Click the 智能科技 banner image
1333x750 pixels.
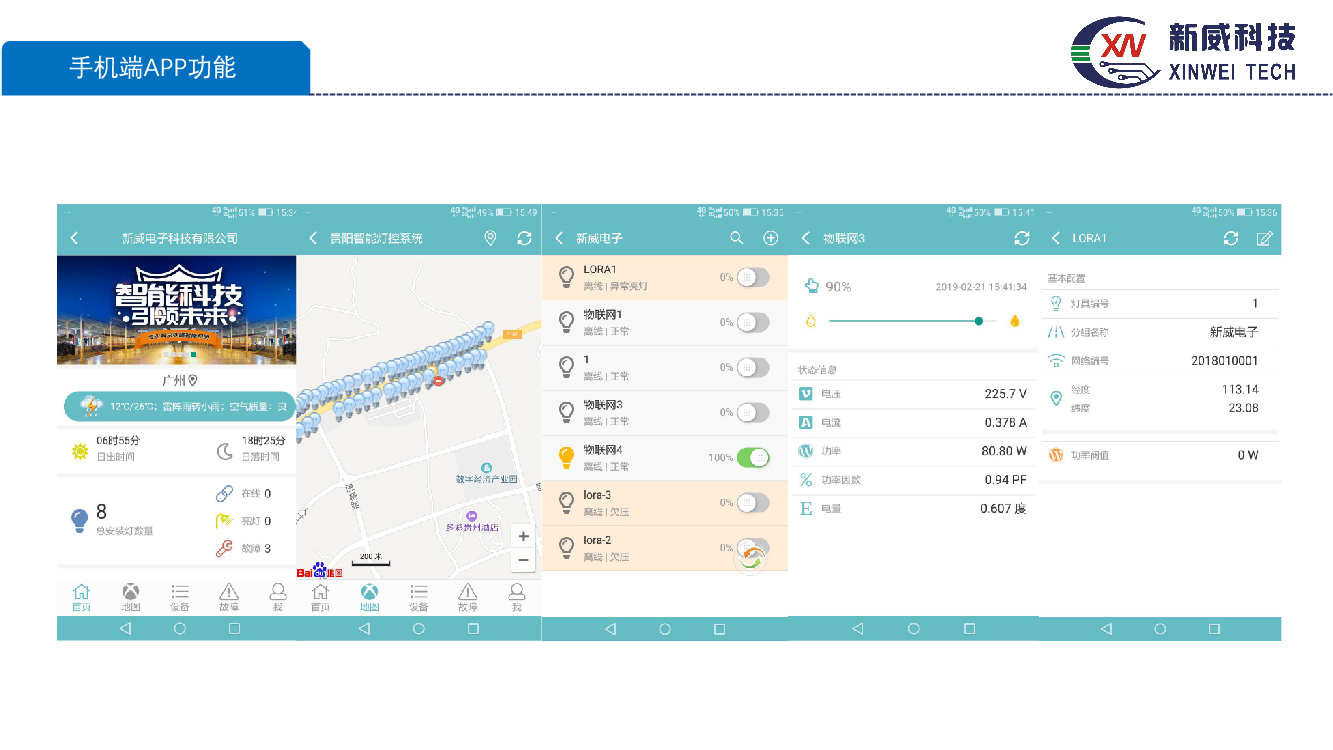(x=177, y=310)
